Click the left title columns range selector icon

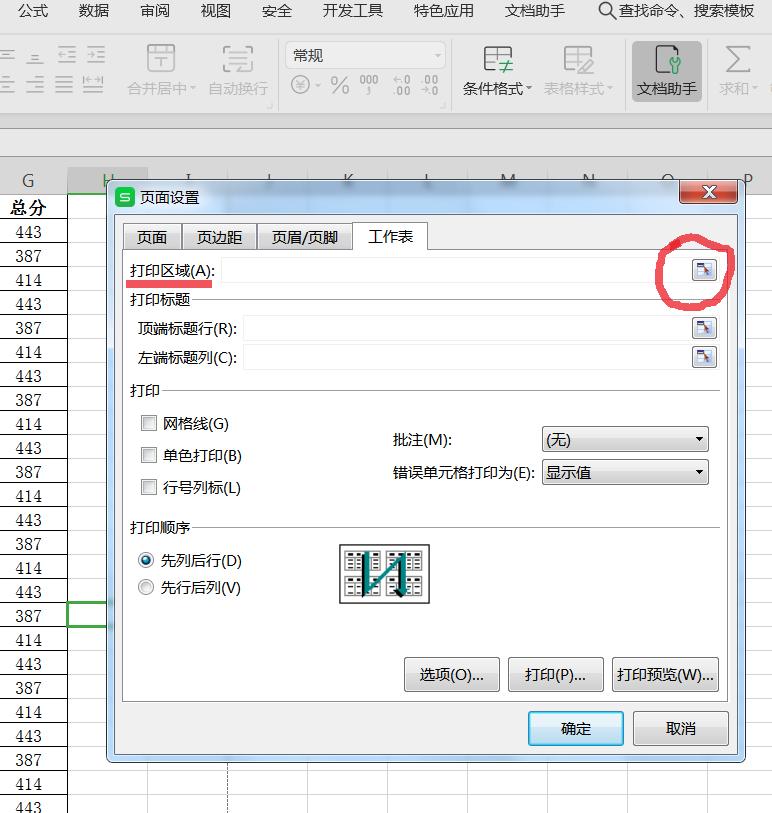click(704, 357)
